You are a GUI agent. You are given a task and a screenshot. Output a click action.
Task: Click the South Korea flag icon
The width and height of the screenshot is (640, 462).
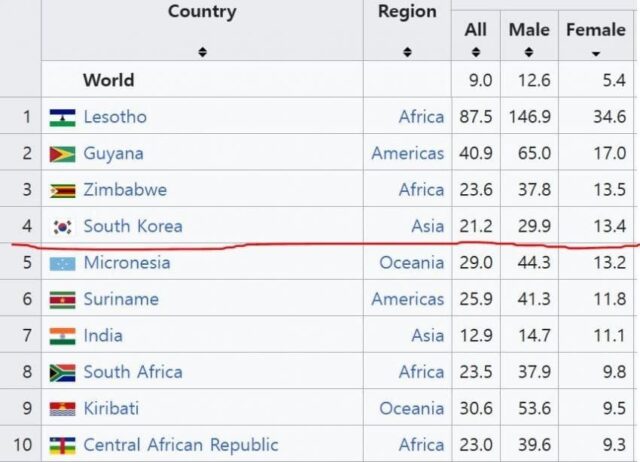(62, 227)
